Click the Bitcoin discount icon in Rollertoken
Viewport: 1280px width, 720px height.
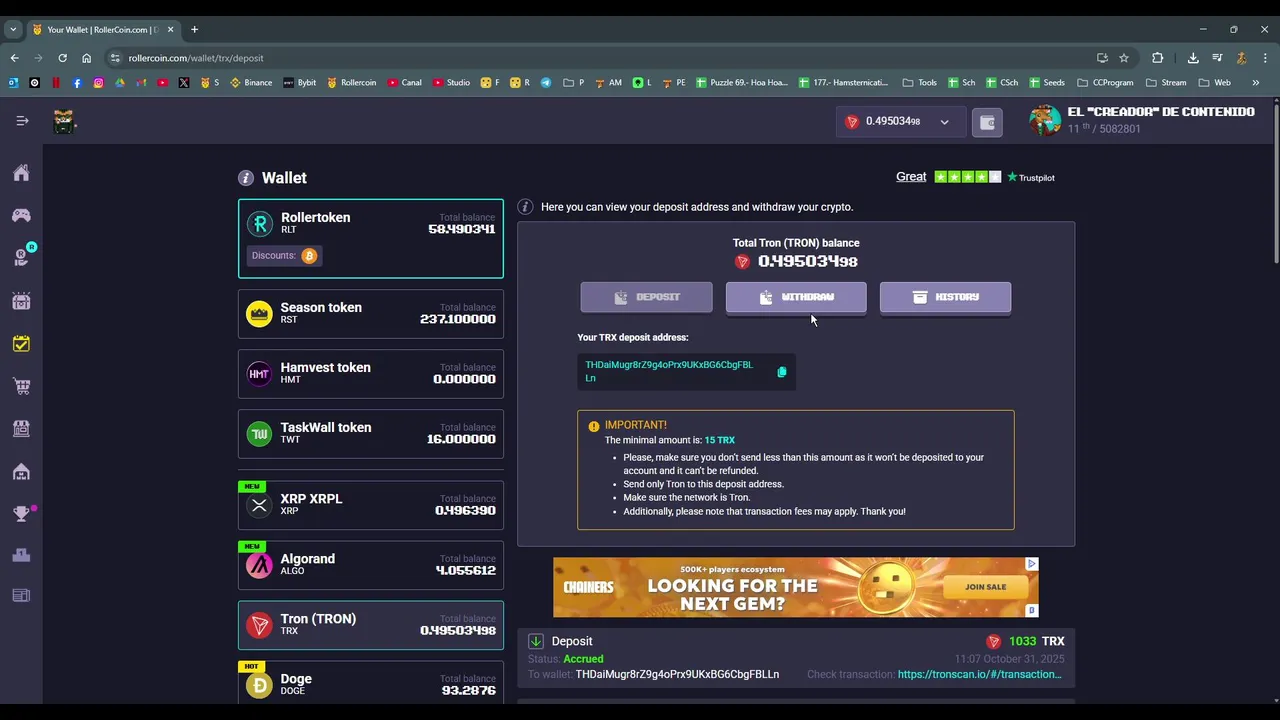(309, 256)
